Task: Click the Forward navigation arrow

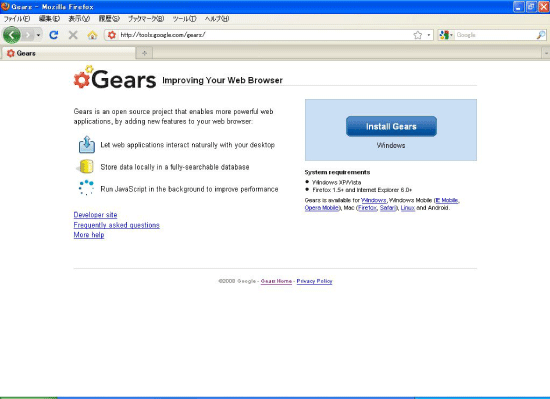Action: point(28,35)
